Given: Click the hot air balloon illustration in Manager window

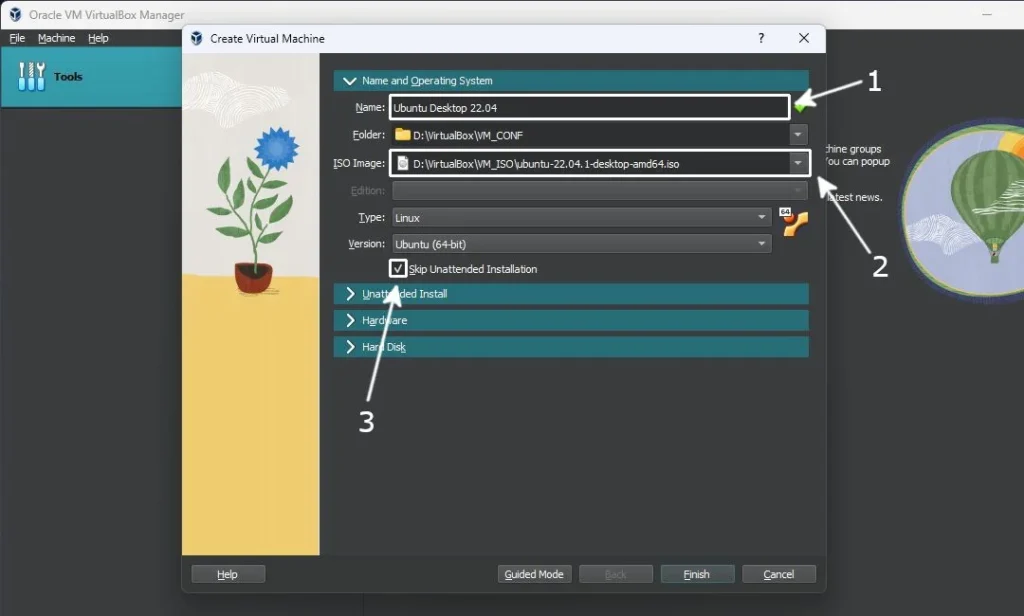Looking at the screenshot, I should click(963, 210).
